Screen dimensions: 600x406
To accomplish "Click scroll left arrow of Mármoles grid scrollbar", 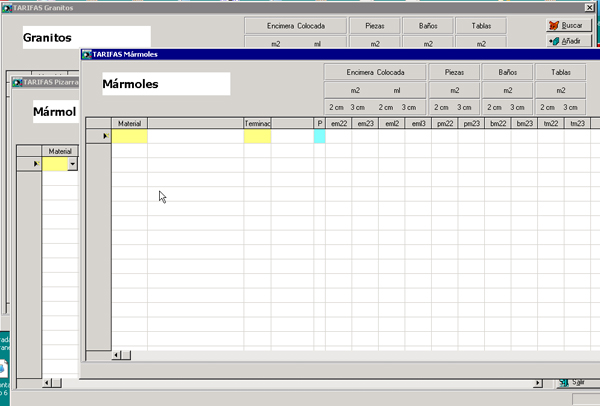I will [x=116, y=355].
